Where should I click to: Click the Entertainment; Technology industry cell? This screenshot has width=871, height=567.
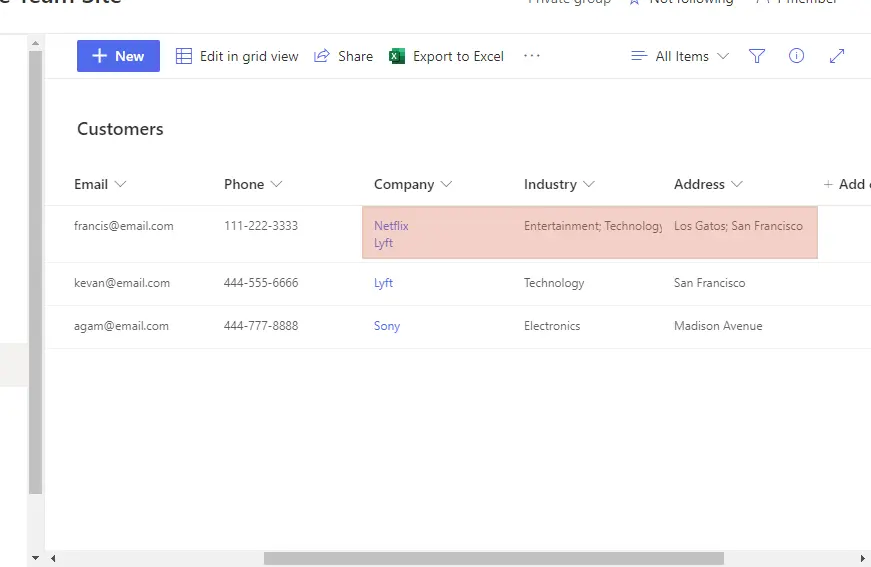593,226
